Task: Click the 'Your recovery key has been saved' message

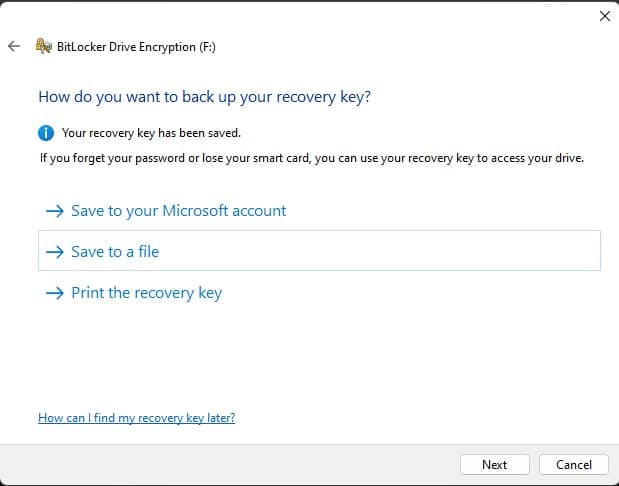Action: (151, 133)
